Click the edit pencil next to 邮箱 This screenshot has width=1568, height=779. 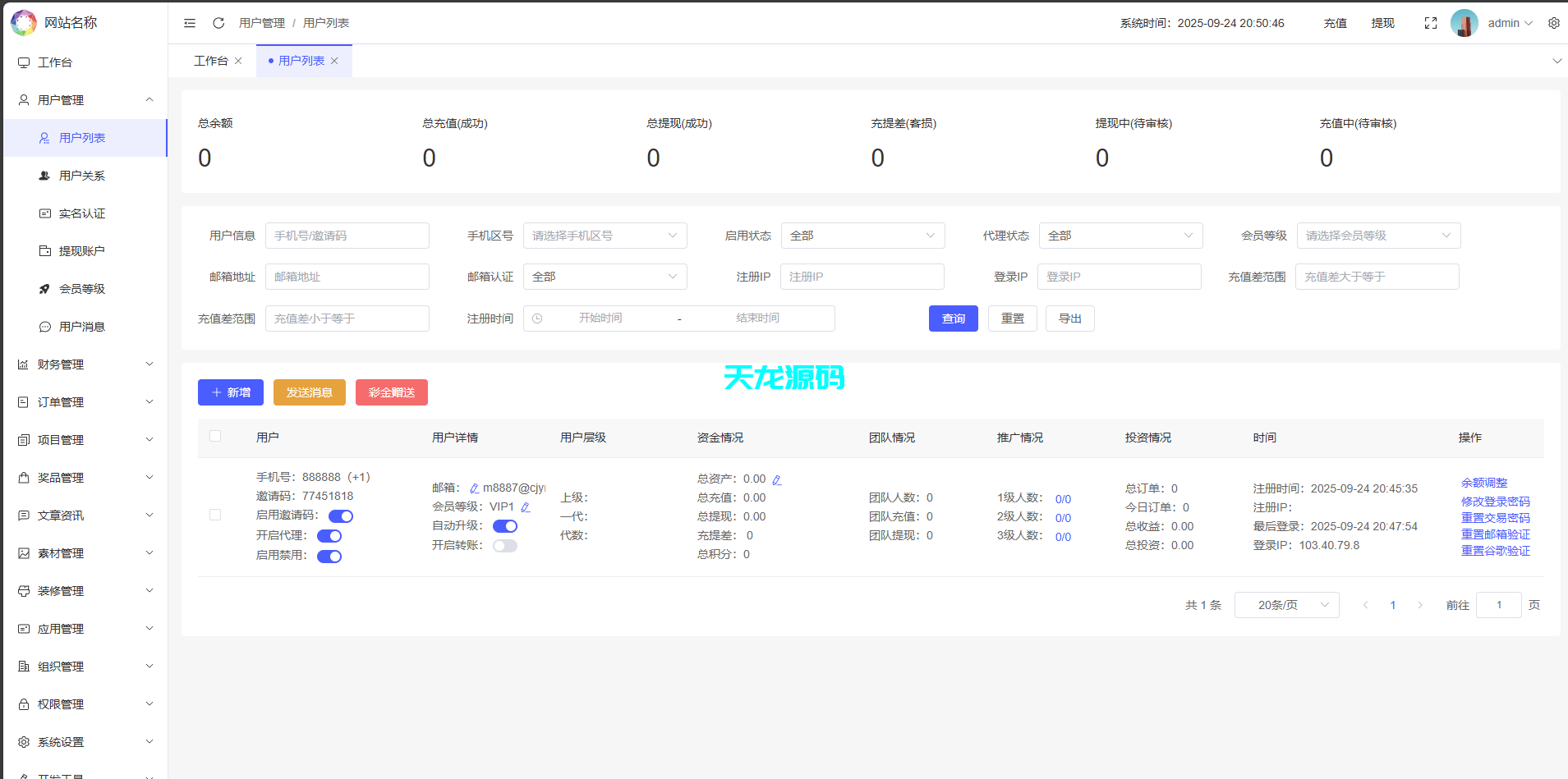pos(472,487)
